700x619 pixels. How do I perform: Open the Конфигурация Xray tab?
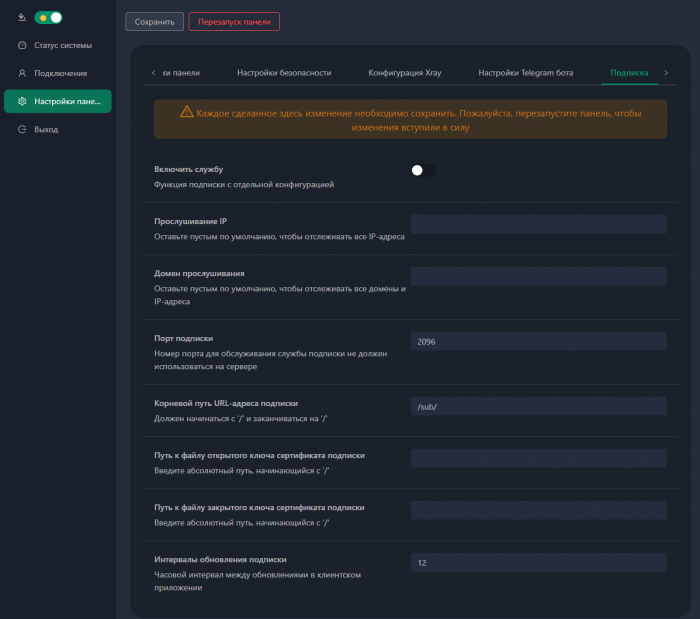404,73
